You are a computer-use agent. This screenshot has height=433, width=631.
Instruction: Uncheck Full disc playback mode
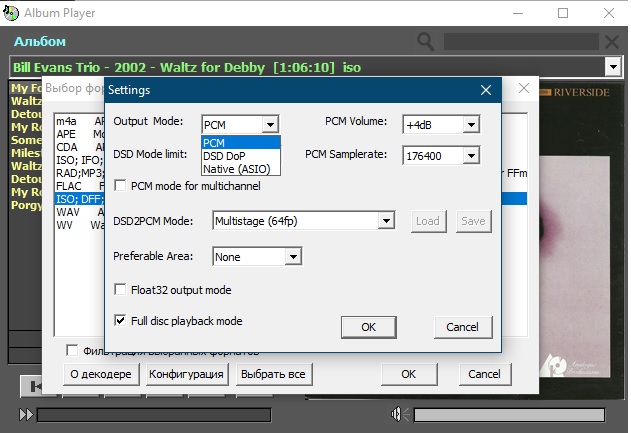point(120,320)
